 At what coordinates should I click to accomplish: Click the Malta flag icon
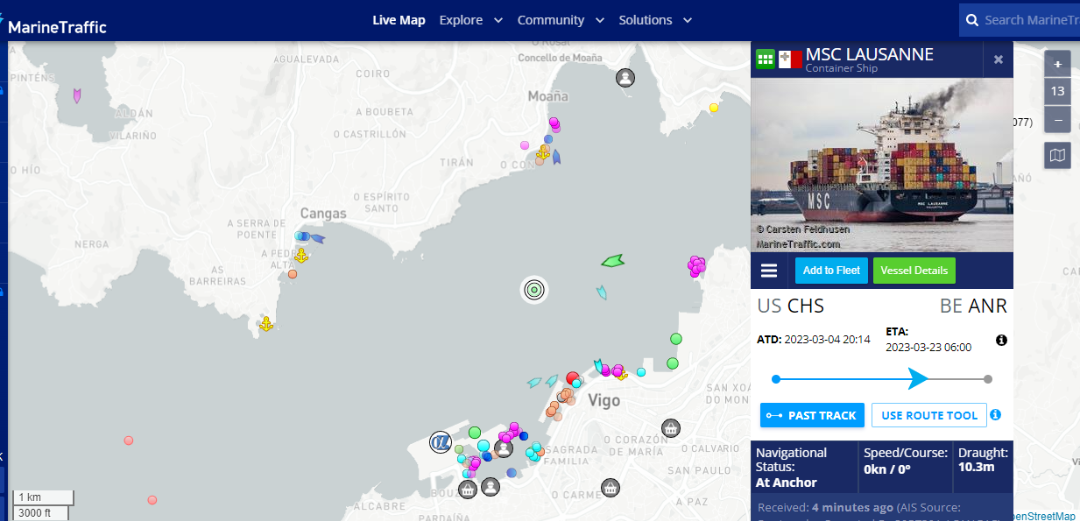[790, 59]
